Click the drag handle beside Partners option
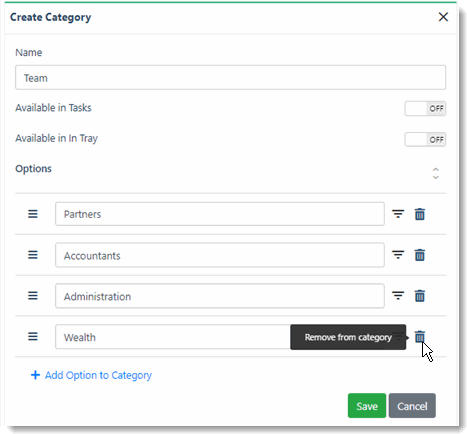This screenshot has height=434, width=467. [x=33, y=214]
